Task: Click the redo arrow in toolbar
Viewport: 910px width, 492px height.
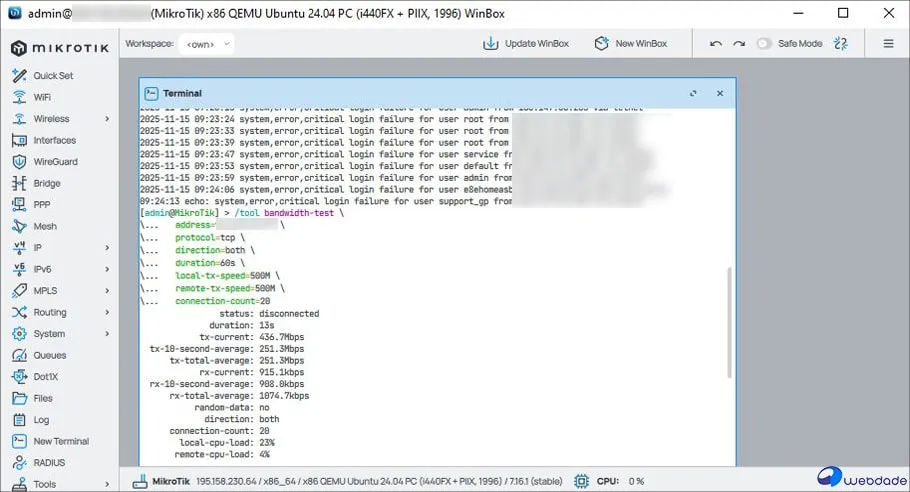Action: [739, 44]
